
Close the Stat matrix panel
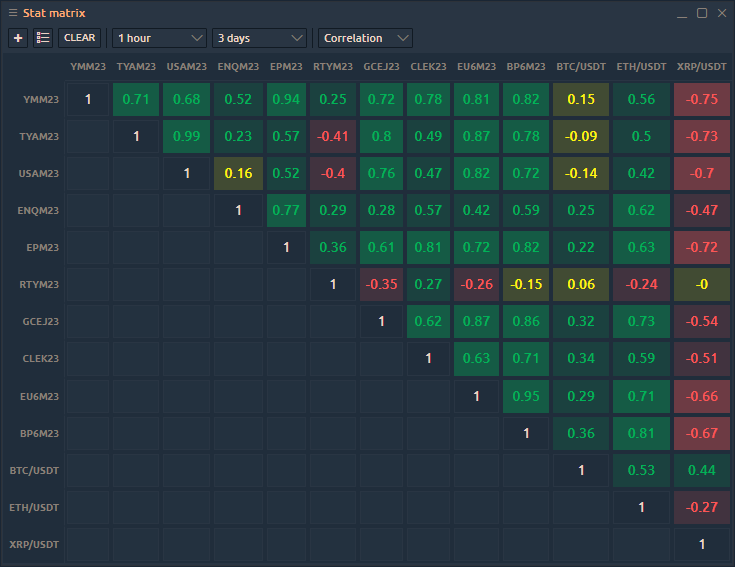pyautogui.click(x=721, y=13)
